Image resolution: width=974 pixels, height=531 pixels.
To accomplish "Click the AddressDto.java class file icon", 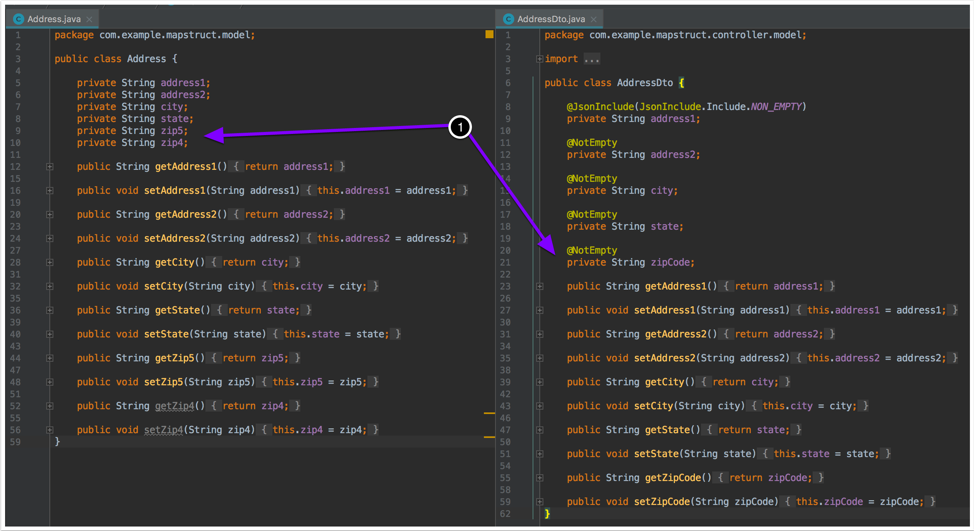I will pyautogui.click(x=509, y=19).
